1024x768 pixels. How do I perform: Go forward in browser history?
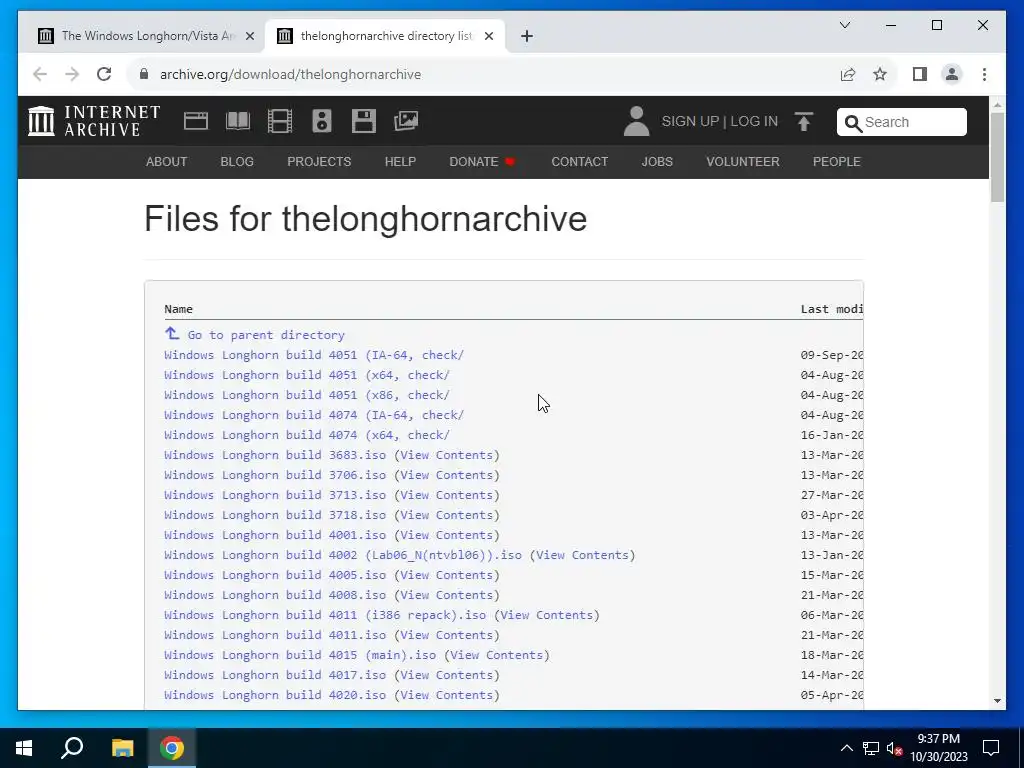click(x=72, y=74)
